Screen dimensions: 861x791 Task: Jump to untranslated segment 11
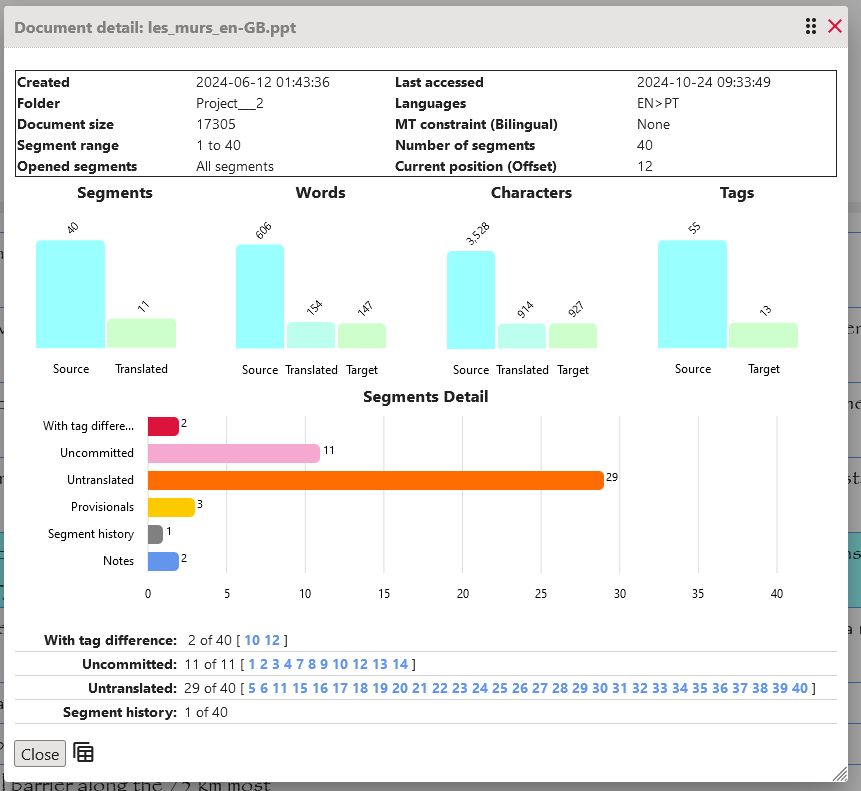coord(280,688)
